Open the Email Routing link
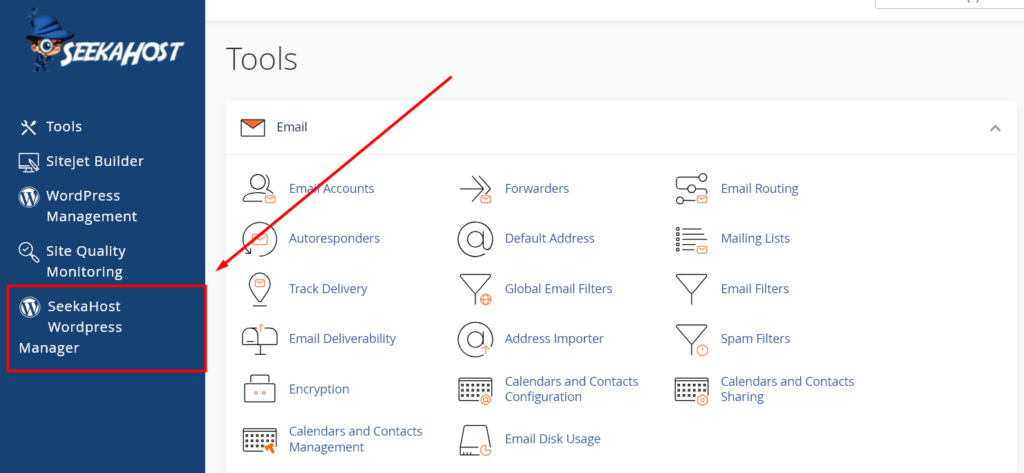The height and width of the screenshot is (473, 1024). click(x=760, y=189)
